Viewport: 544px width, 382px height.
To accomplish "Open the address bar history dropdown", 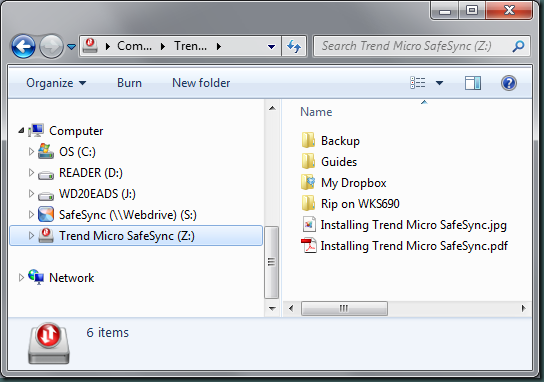I will coord(271,46).
